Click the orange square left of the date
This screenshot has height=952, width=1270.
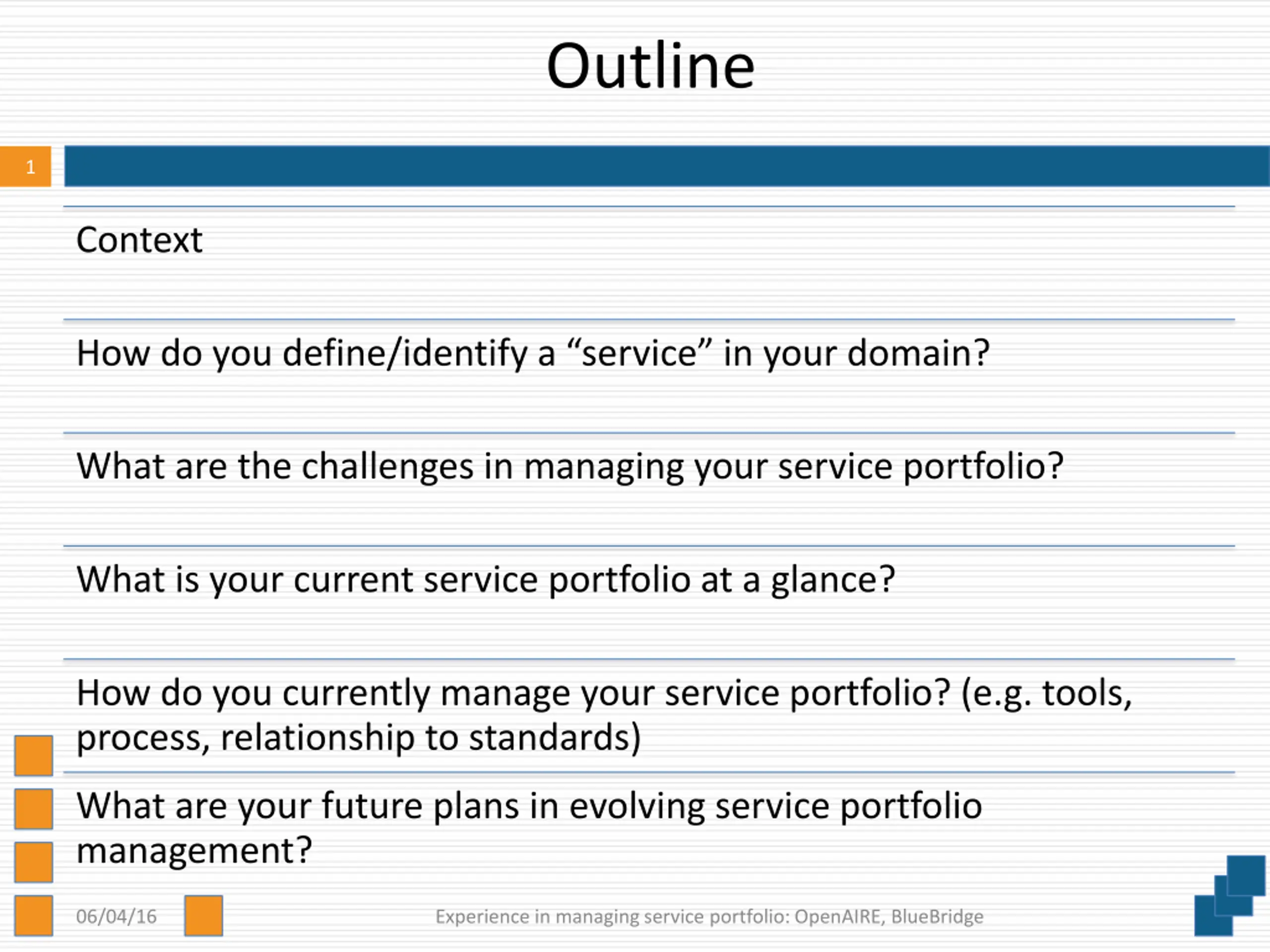[34, 916]
